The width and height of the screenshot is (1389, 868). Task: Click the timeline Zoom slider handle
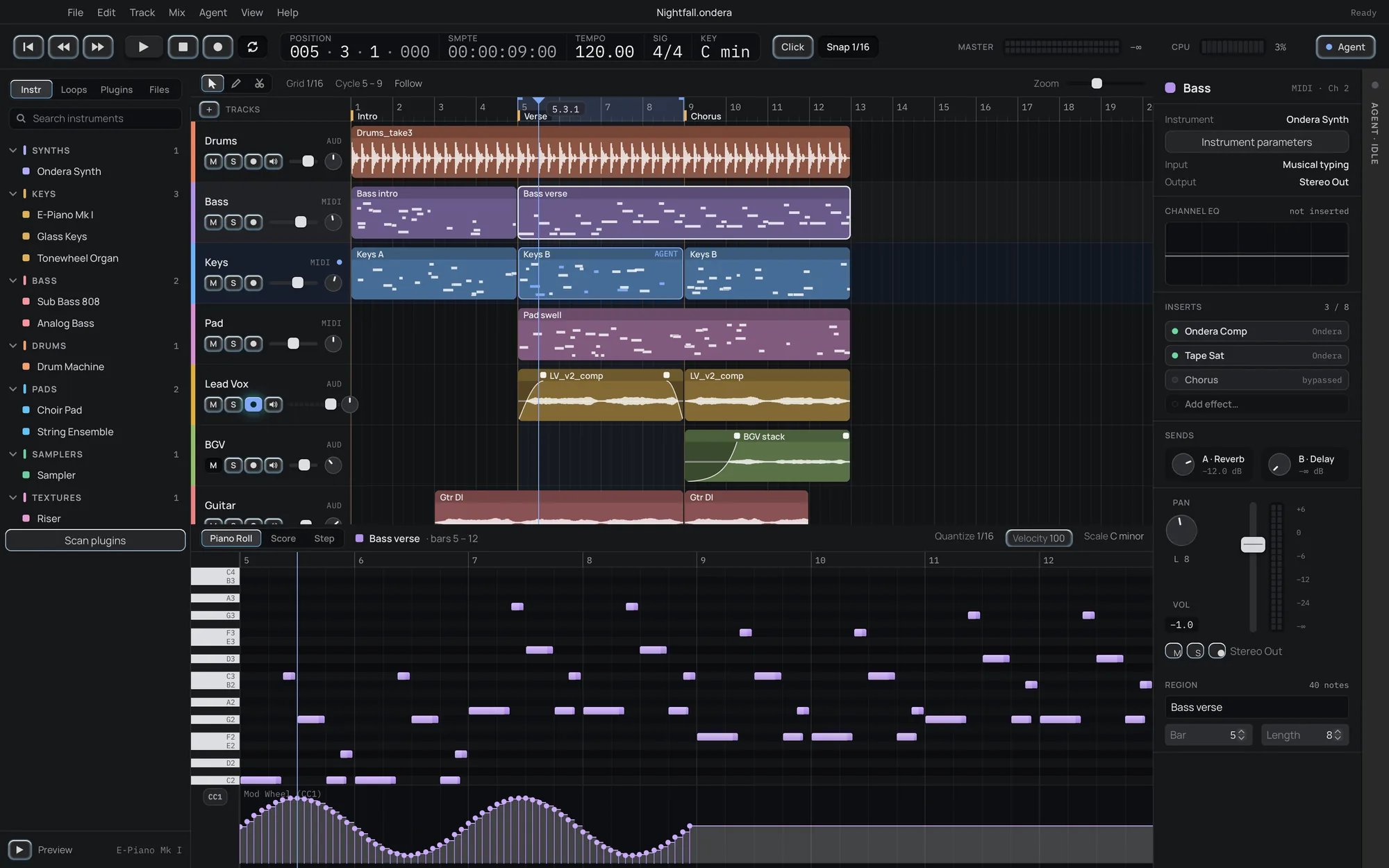(1097, 83)
